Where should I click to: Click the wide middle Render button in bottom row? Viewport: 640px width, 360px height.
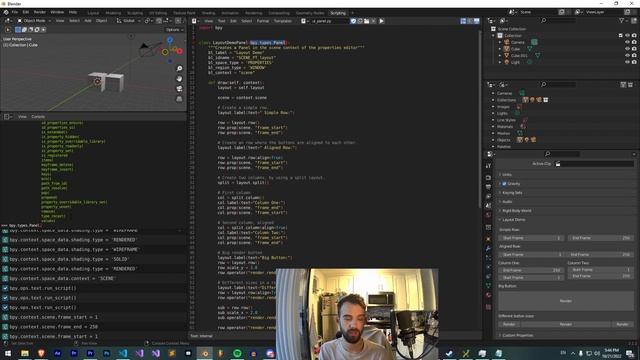tap(566, 324)
